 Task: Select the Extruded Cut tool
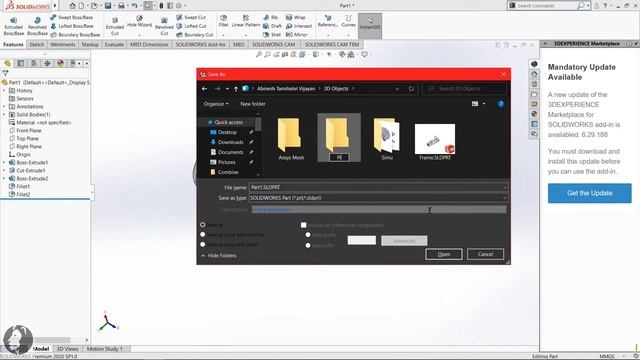point(115,27)
